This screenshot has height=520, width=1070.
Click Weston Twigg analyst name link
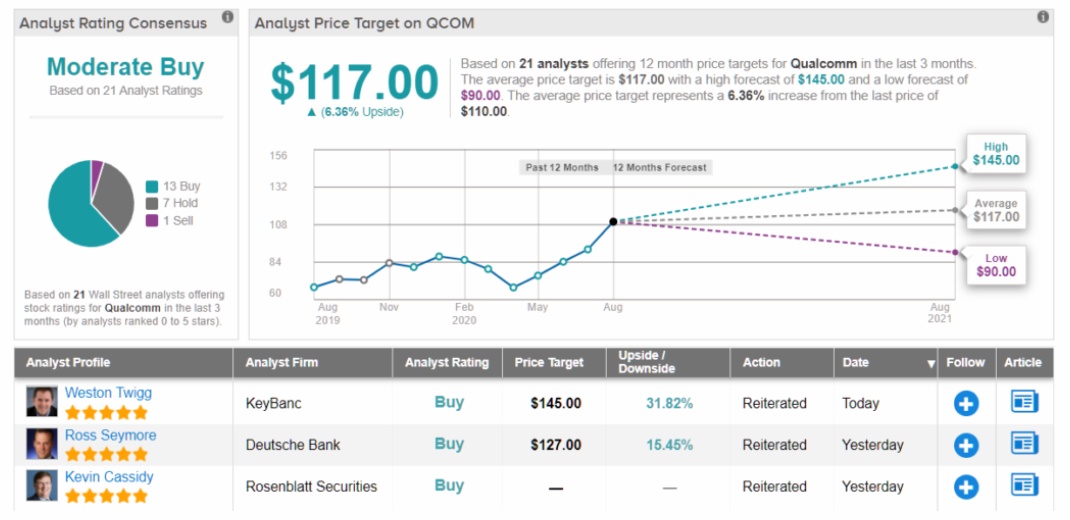(x=108, y=393)
